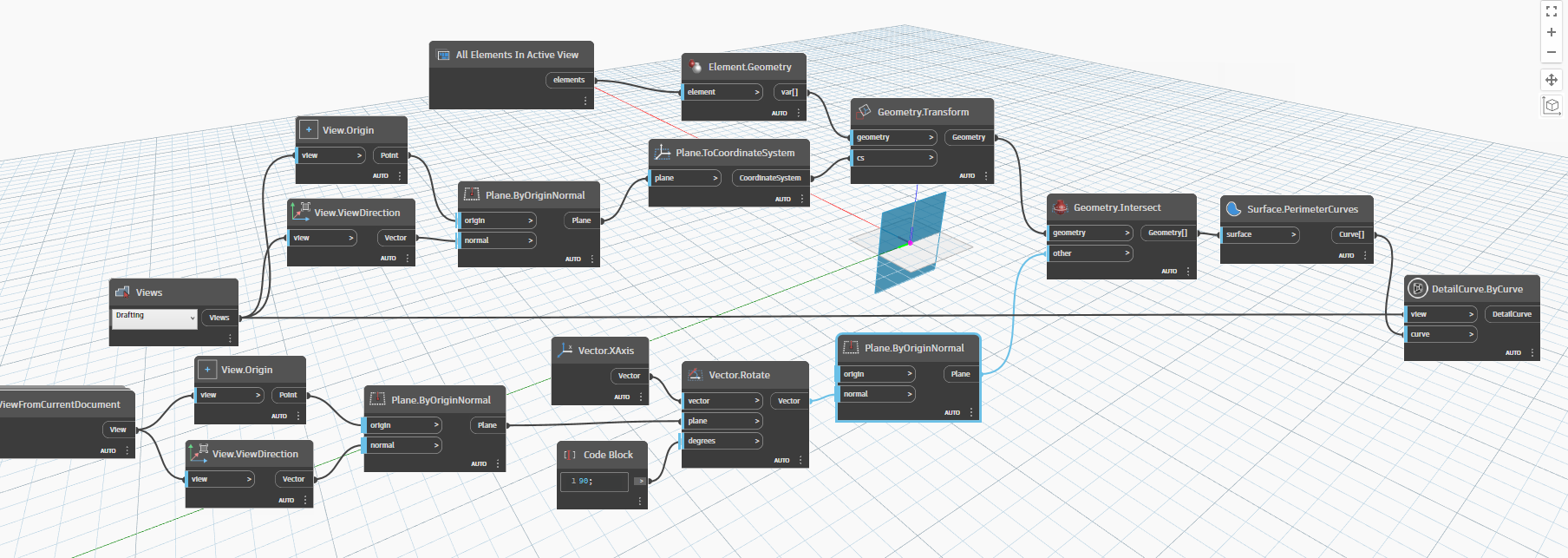Click the CoordinateSystem output port
The height and width of the screenshot is (558, 1568).
click(x=770, y=178)
